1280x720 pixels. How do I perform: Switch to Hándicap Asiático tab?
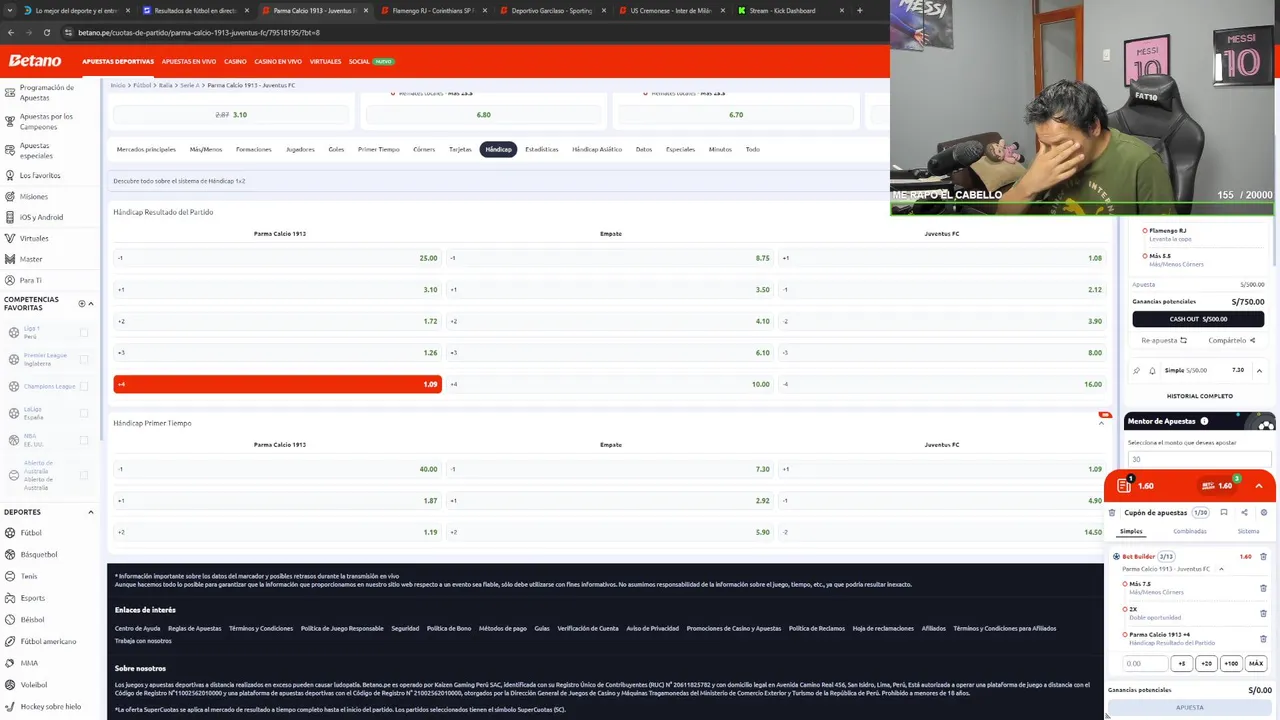[597, 149]
